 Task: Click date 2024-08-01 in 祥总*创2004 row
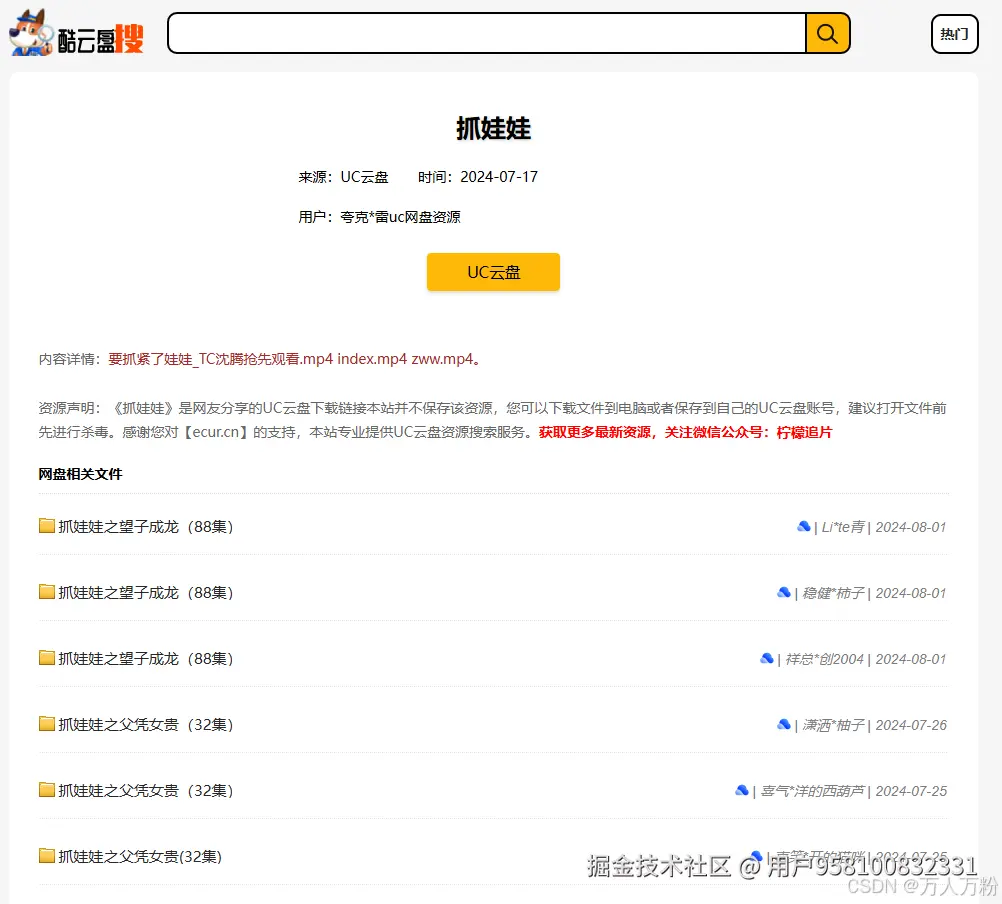coord(911,659)
